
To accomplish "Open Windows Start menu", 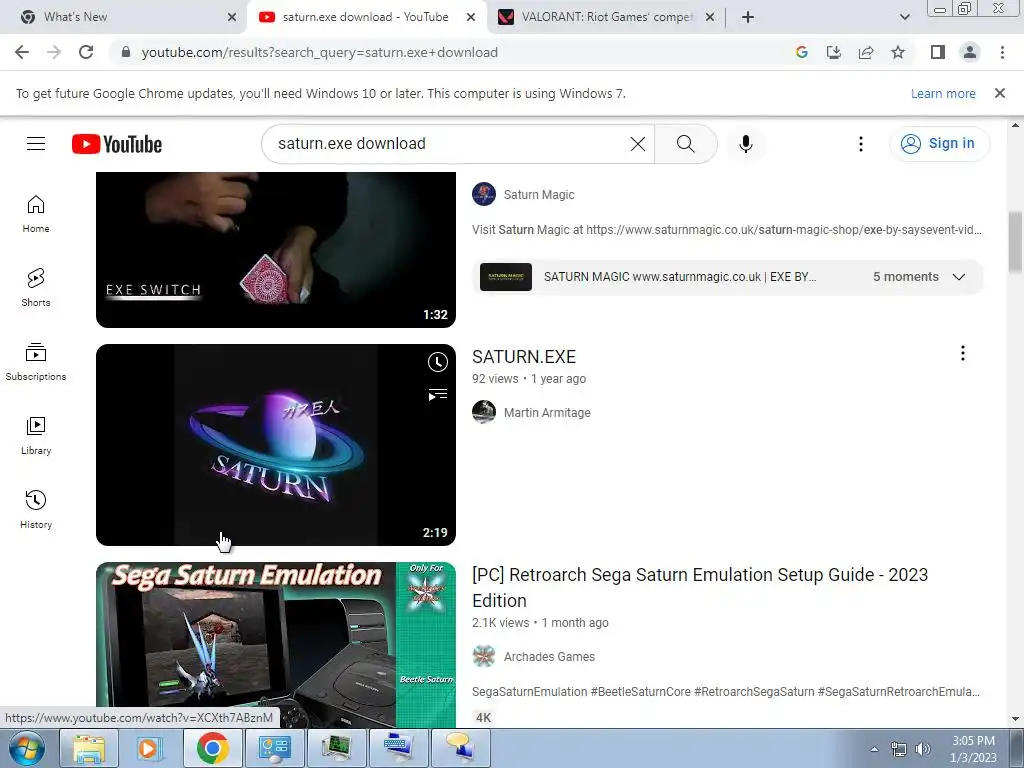I will pos(26,748).
